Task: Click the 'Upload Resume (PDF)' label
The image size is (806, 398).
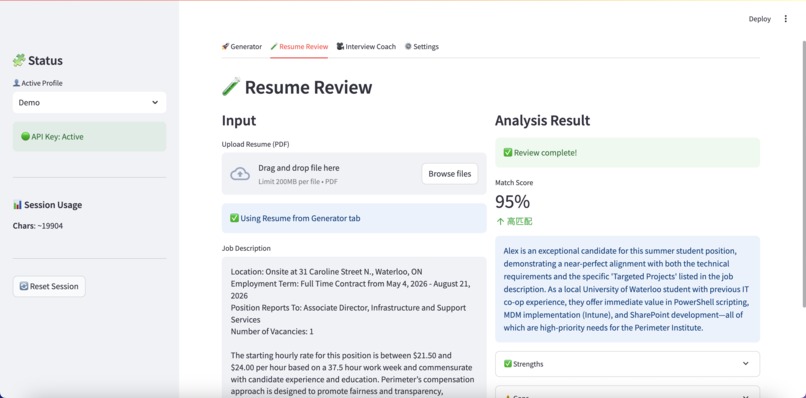Action: point(255,144)
